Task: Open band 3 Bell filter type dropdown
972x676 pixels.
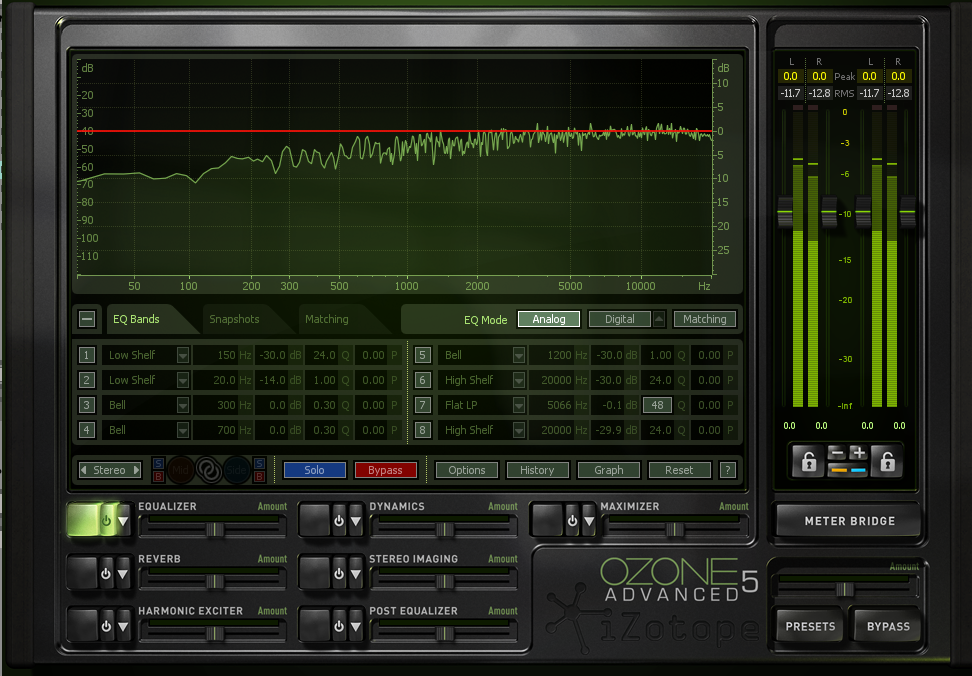Action: [x=182, y=405]
